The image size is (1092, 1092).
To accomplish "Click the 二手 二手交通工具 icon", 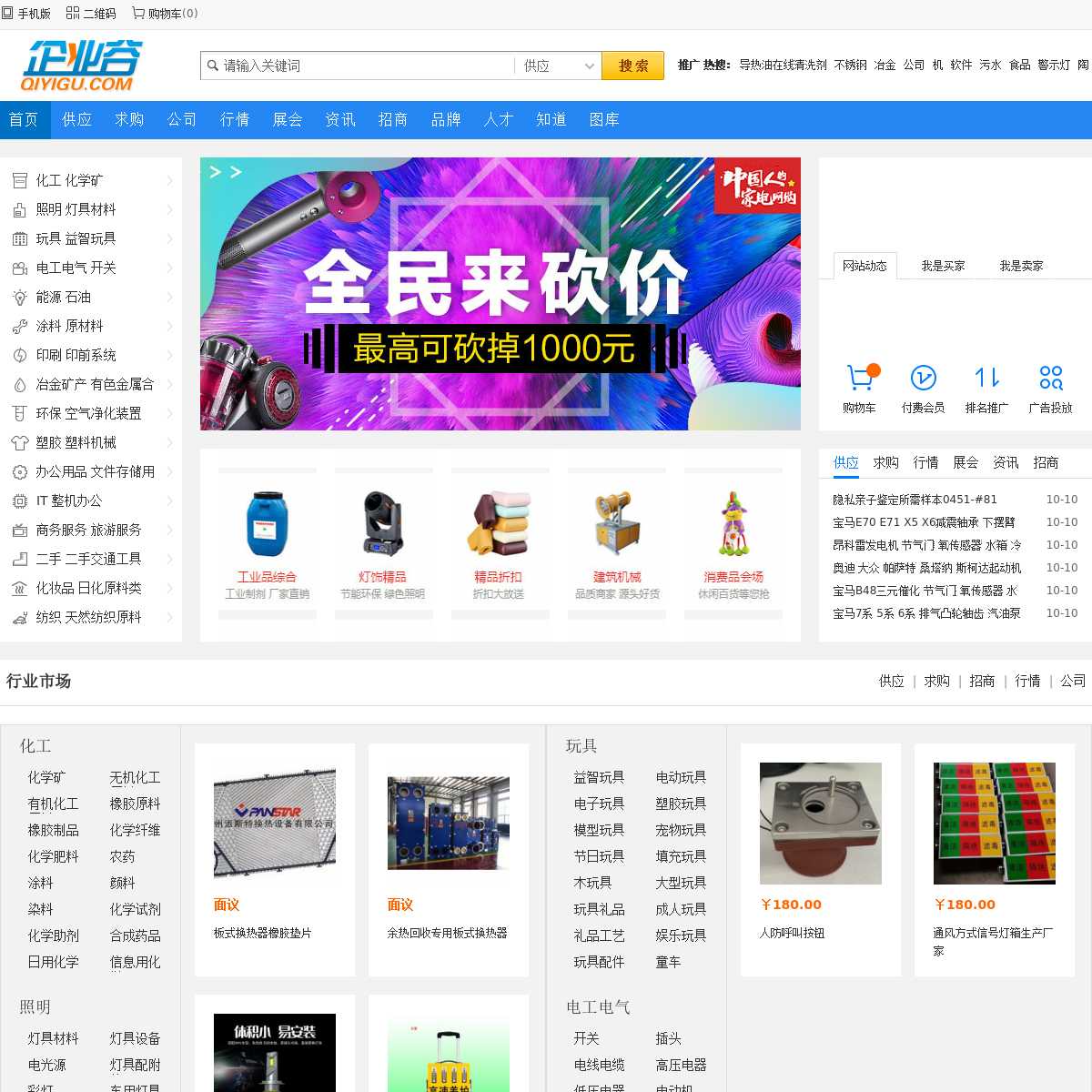I will [x=20, y=559].
